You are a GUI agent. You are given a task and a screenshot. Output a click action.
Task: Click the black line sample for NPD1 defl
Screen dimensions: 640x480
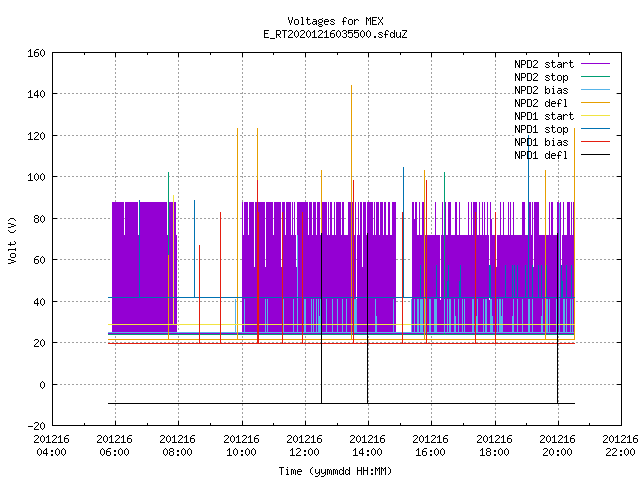[x=596, y=155]
